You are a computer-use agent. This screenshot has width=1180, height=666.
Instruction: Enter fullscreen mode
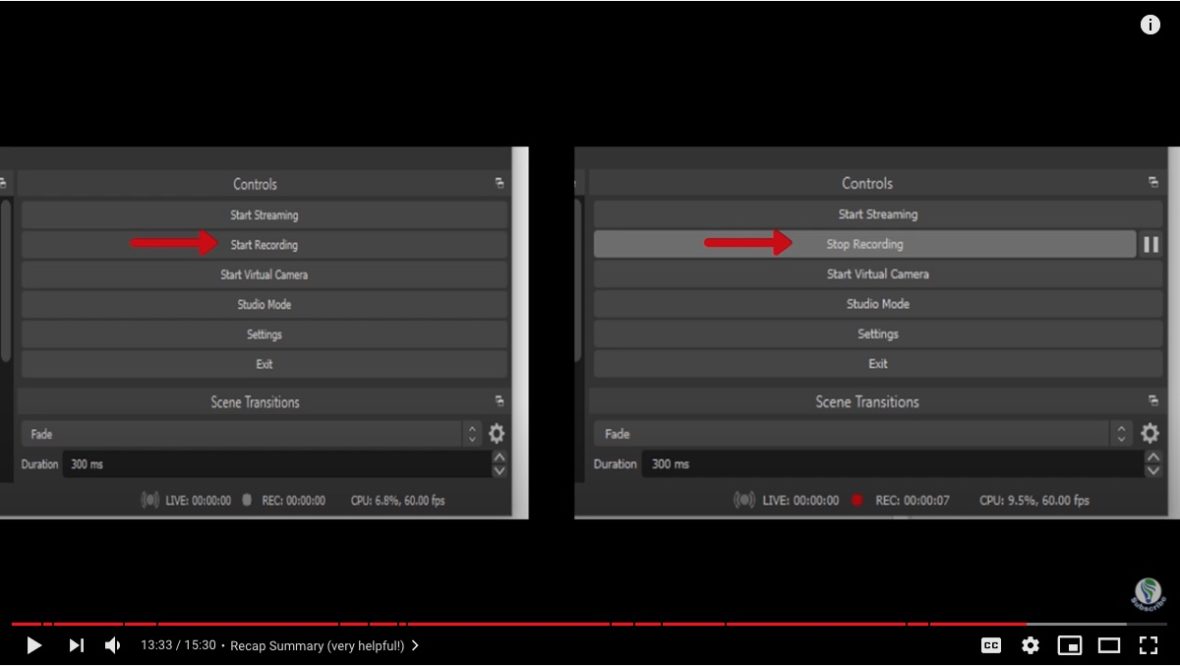click(1148, 645)
